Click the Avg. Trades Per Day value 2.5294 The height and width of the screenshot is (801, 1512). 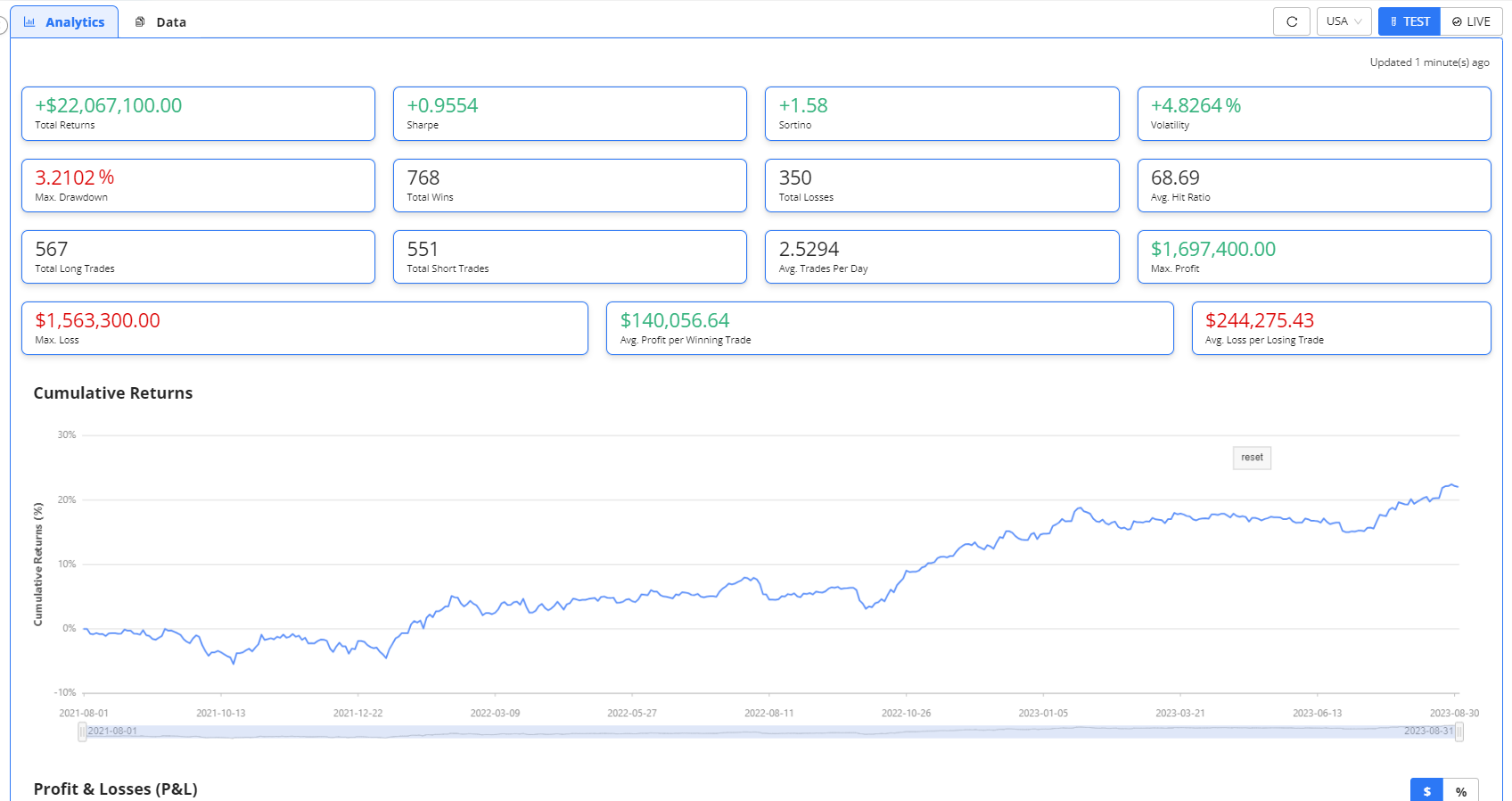[x=809, y=249]
